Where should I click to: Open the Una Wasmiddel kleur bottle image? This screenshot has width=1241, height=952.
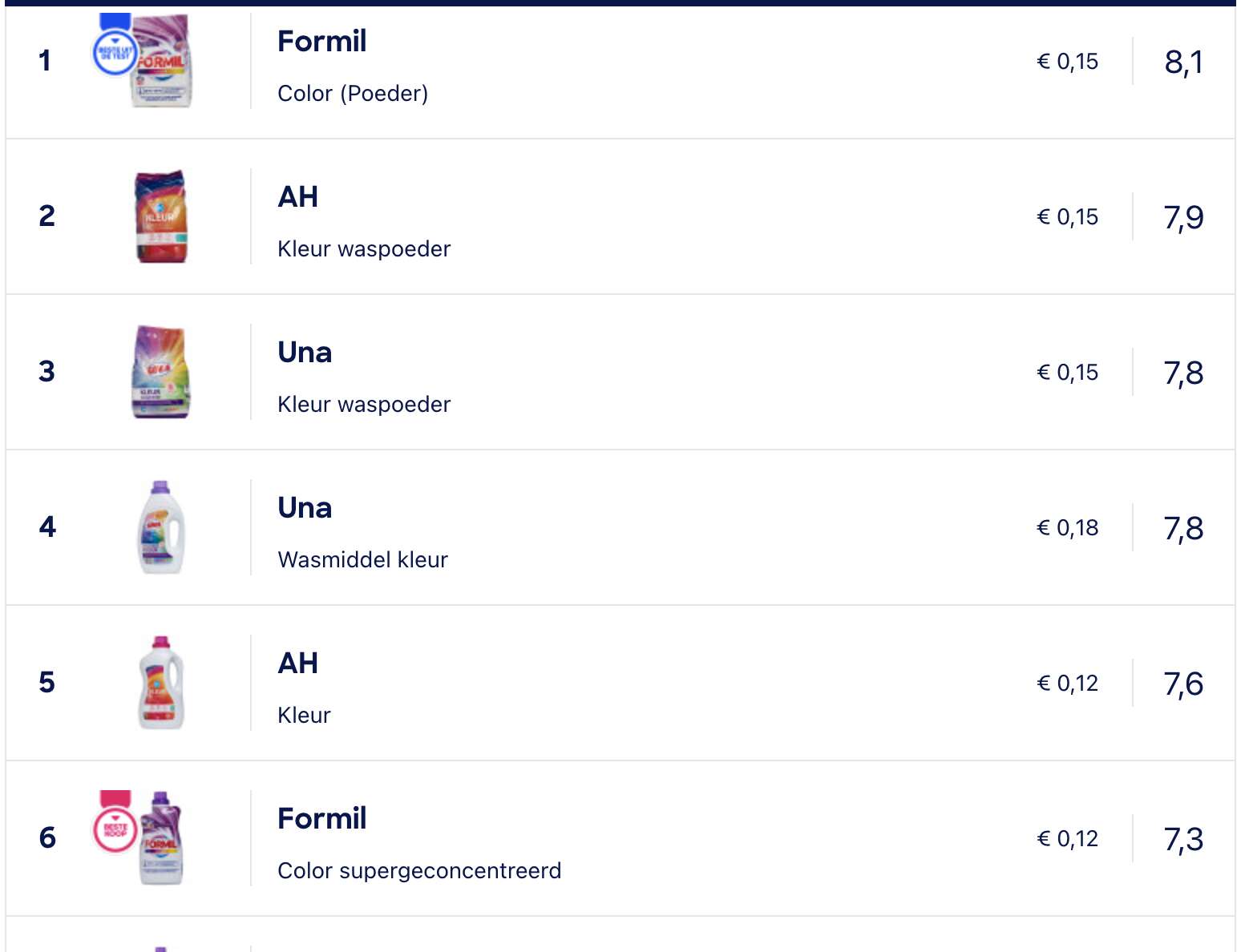(x=161, y=527)
